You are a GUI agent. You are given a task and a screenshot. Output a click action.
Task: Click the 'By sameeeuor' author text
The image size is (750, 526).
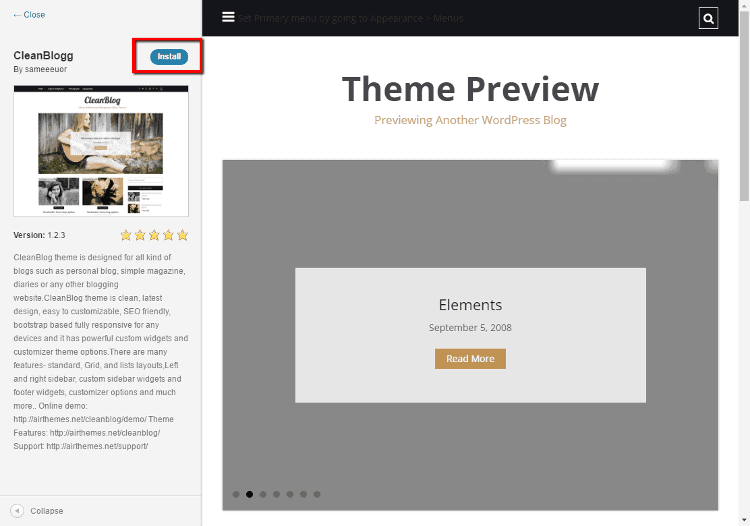(40, 69)
